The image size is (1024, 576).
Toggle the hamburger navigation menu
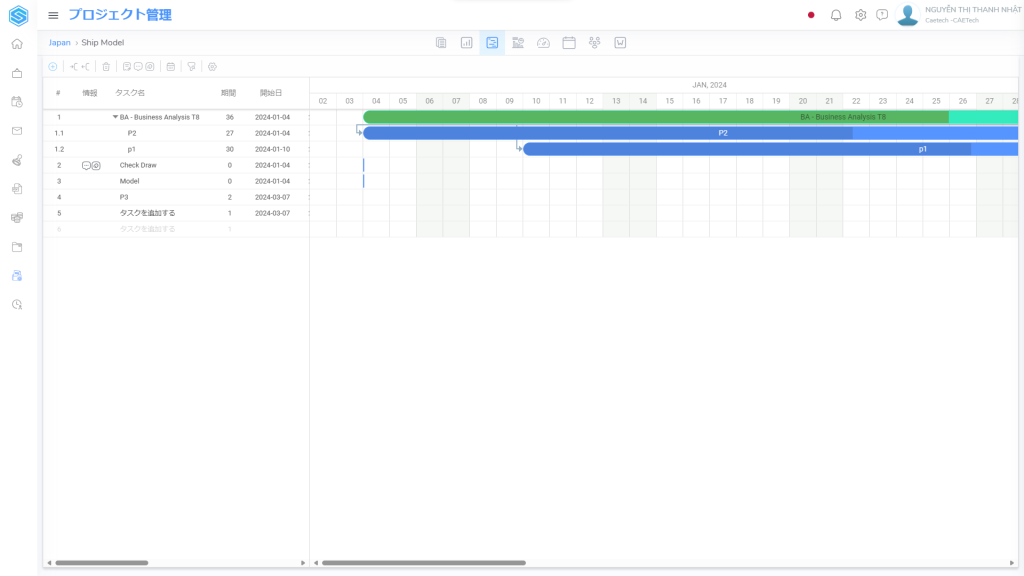pyautogui.click(x=53, y=15)
